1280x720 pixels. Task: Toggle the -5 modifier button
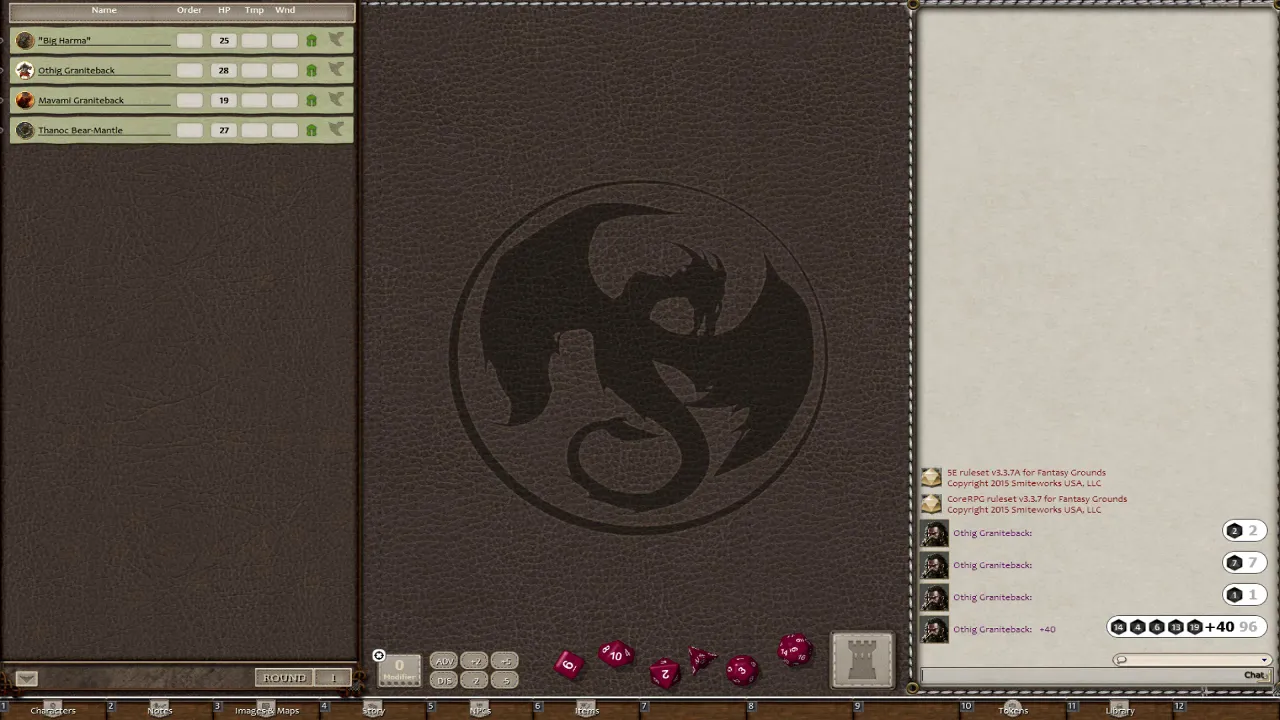(505, 680)
